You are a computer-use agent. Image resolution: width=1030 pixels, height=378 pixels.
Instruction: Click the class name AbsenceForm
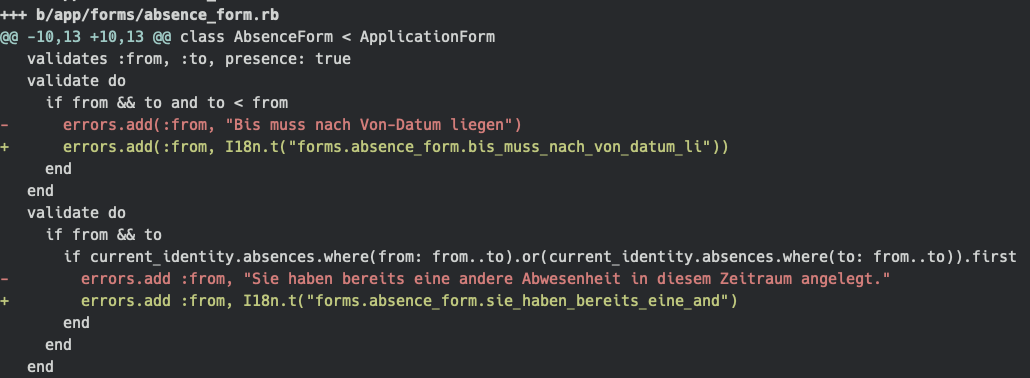(x=284, y=37)
